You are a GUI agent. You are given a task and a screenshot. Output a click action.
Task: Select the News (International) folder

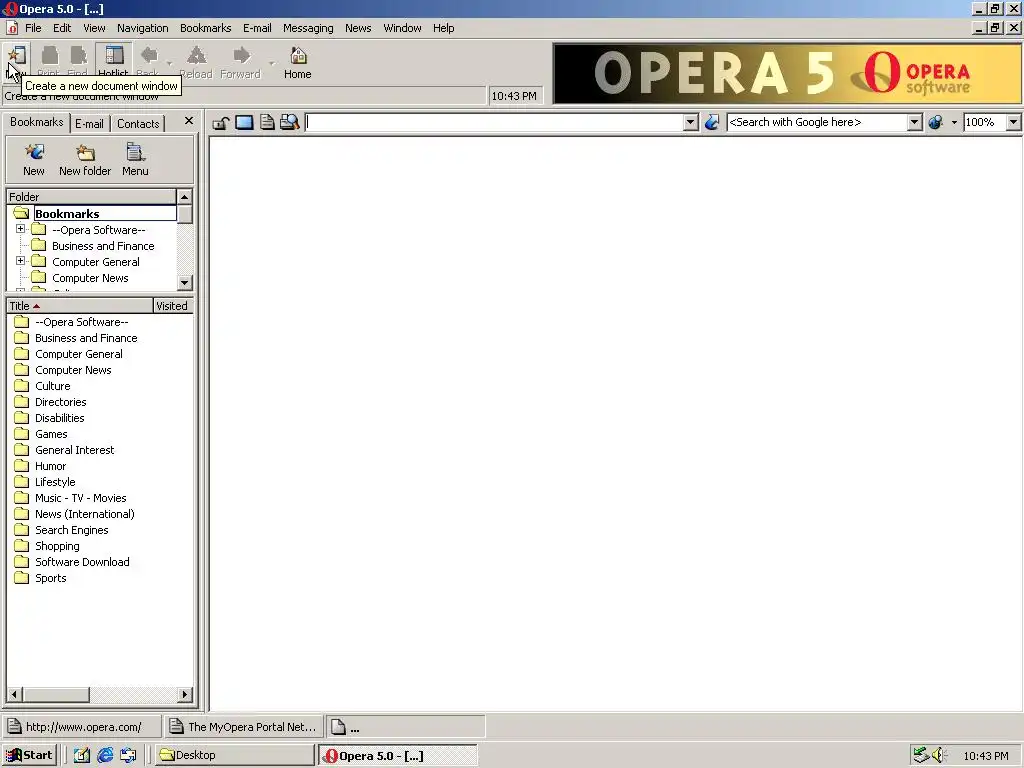point(85,514)
